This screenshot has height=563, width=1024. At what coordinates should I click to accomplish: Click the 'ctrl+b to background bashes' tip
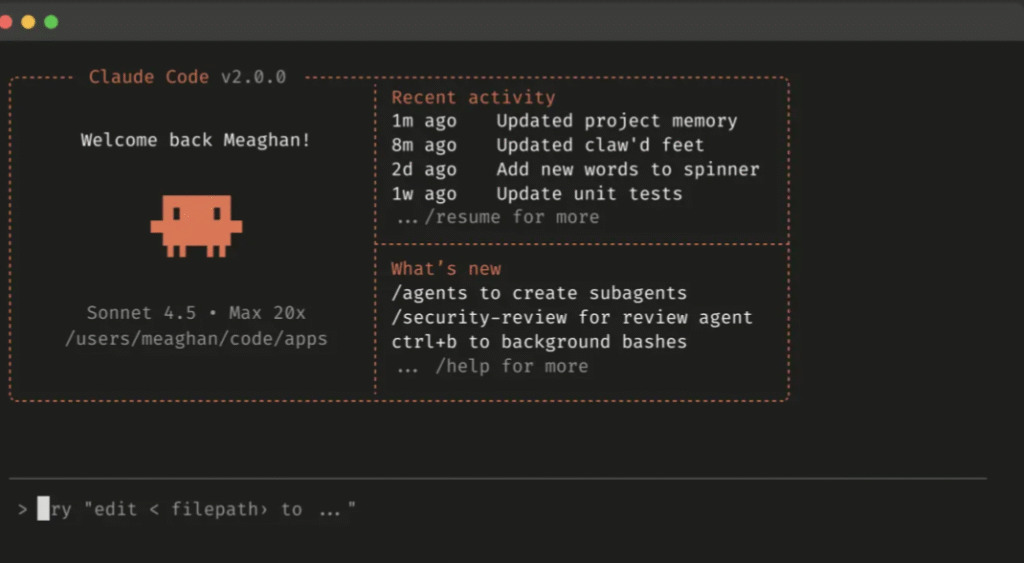[x=539, y=341]
